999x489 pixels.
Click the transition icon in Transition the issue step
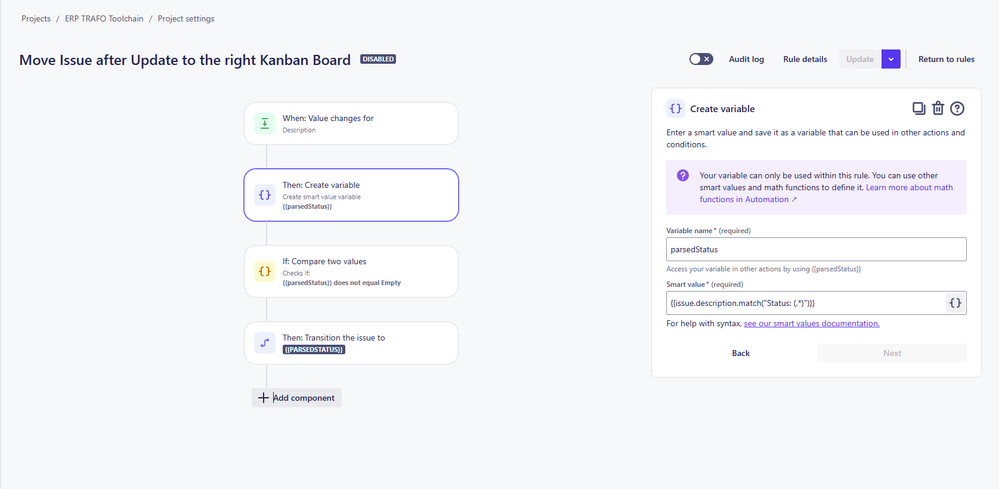264,343
